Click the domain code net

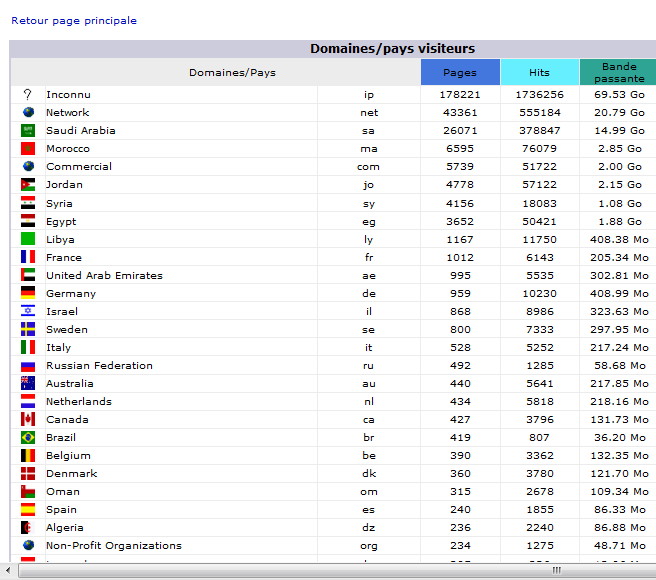click(369, 113)
